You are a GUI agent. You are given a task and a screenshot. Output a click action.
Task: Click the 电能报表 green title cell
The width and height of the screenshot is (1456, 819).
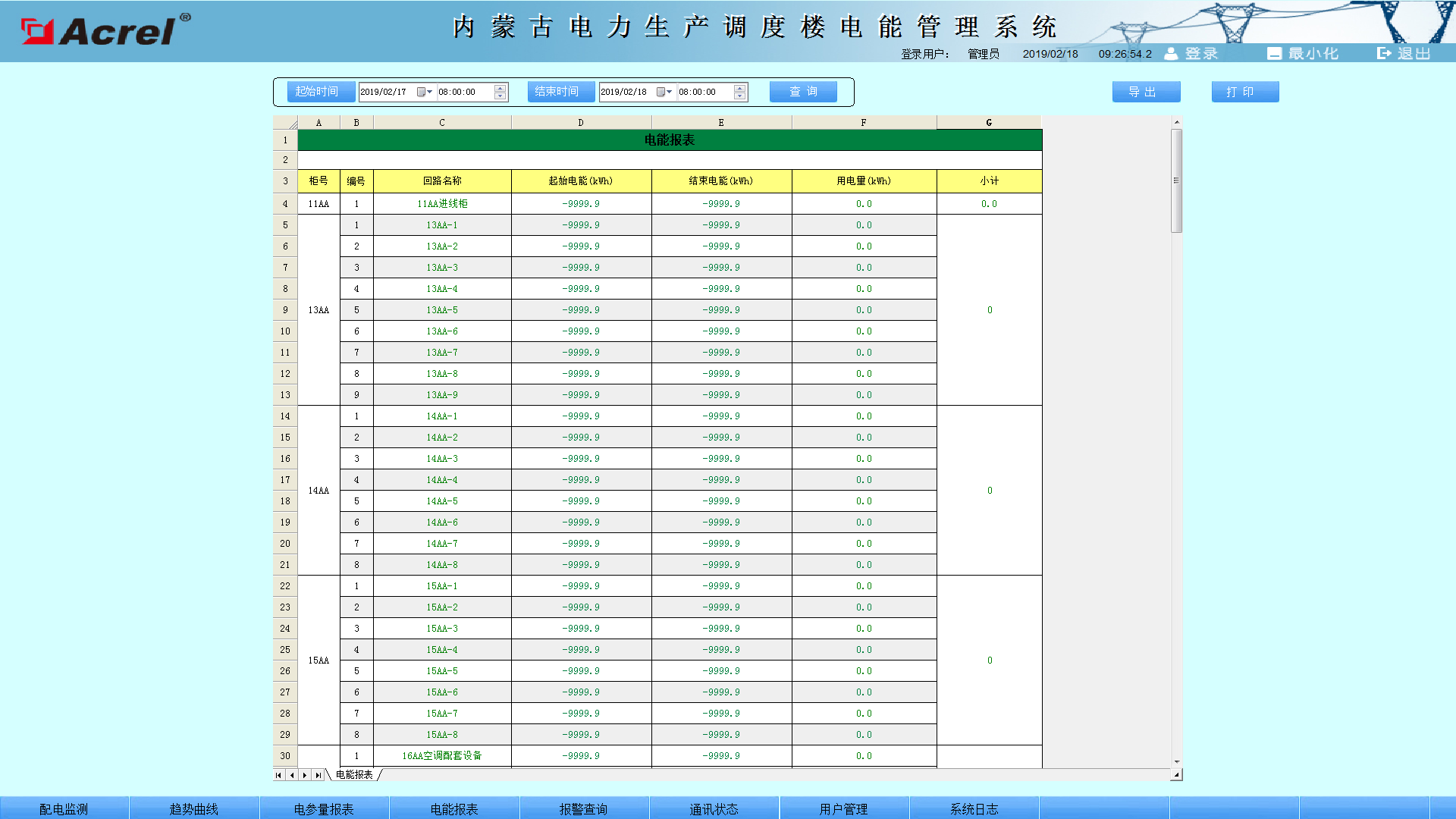670,140
